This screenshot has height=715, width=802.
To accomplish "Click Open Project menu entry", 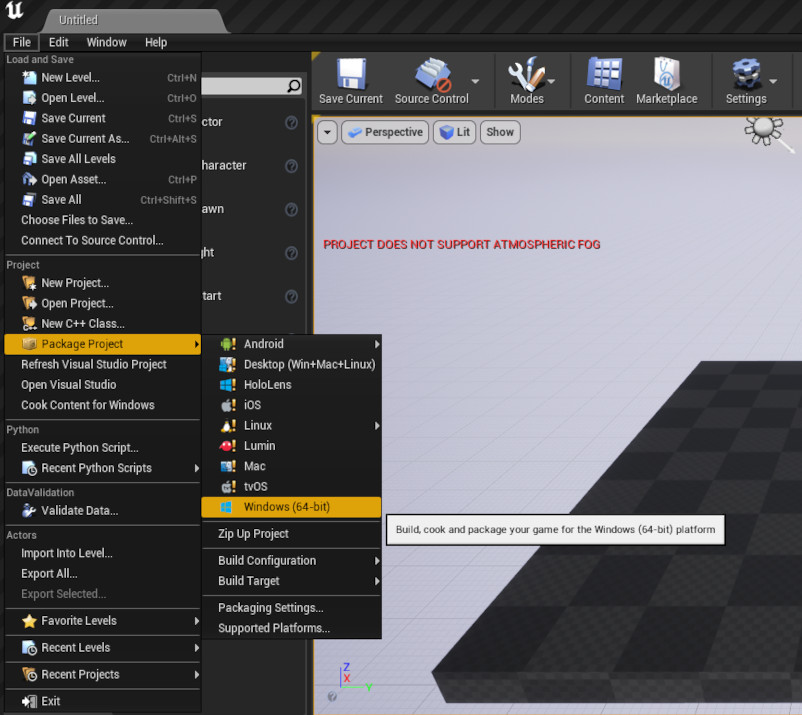I will tap(102, 303).
